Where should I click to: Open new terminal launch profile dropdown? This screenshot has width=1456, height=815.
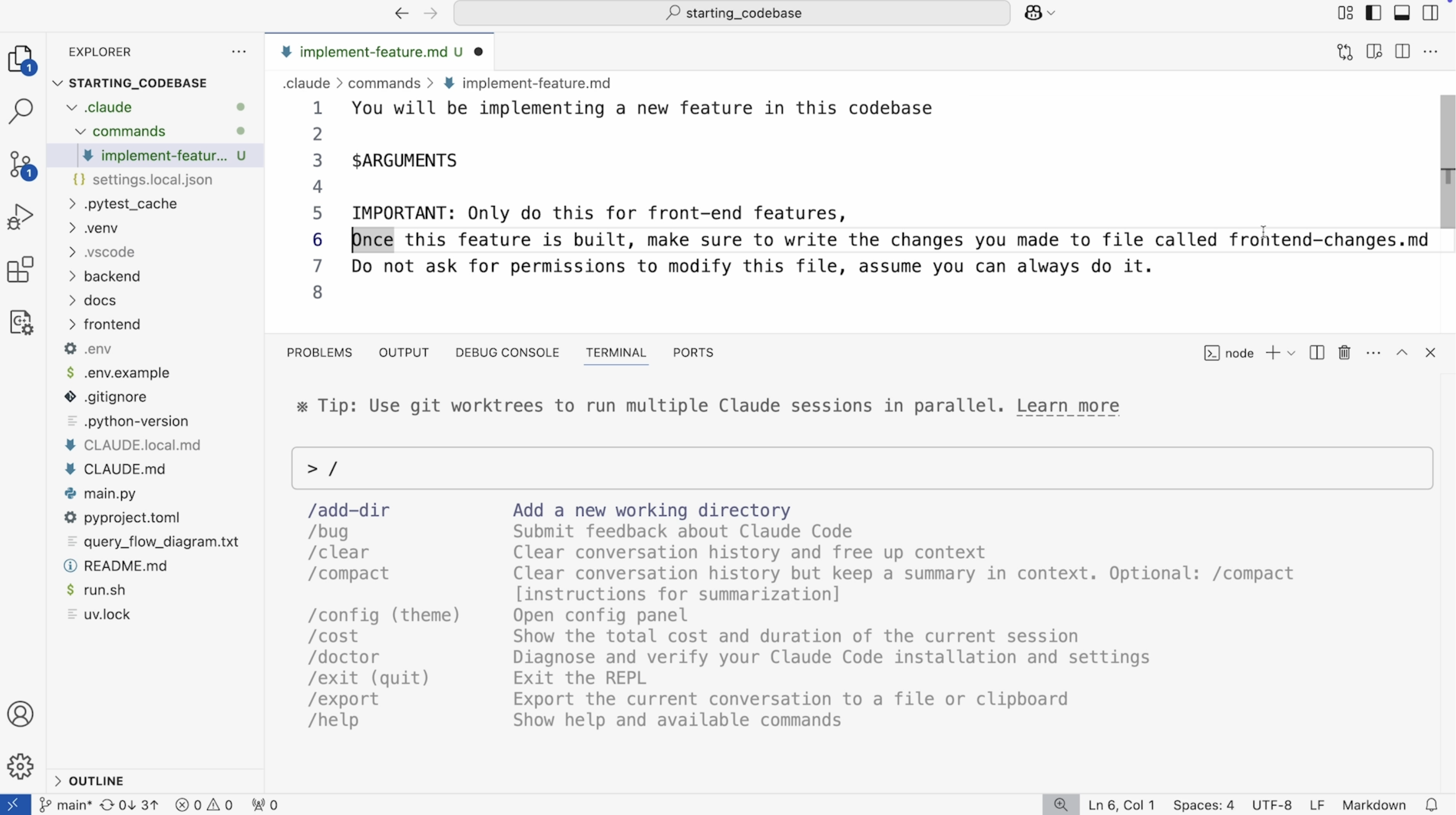click(1291, 353)
